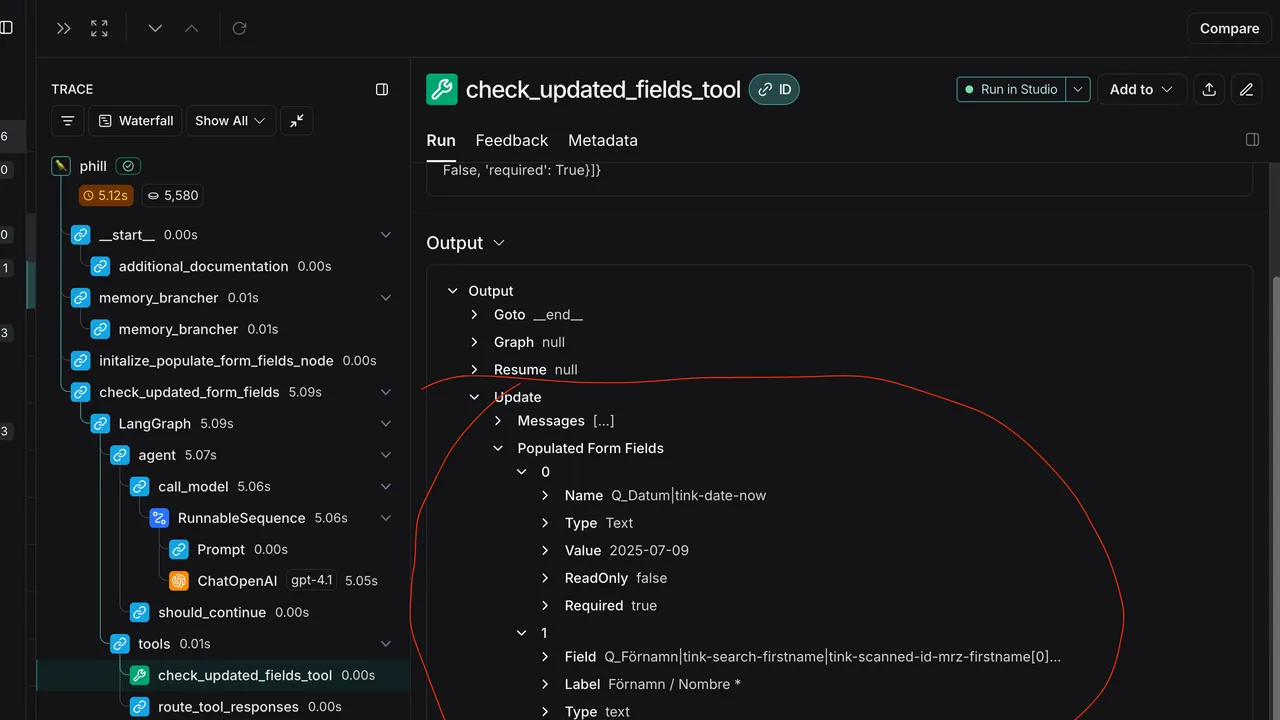Expand Label Förnamn / Nombre entry
1280x720 pixels.
click(545, 684)
